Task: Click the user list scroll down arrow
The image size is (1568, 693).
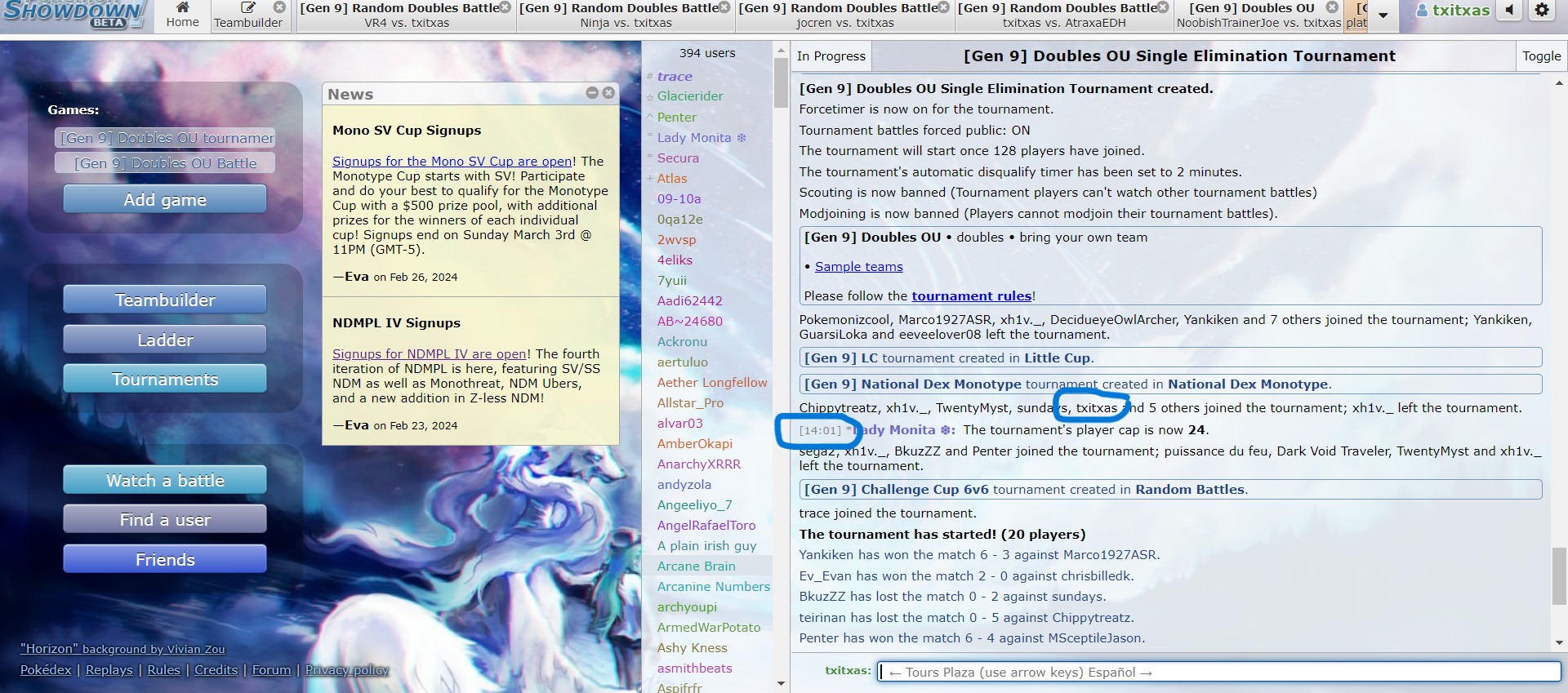Action: pyautogui.click(x=781, y=684)
